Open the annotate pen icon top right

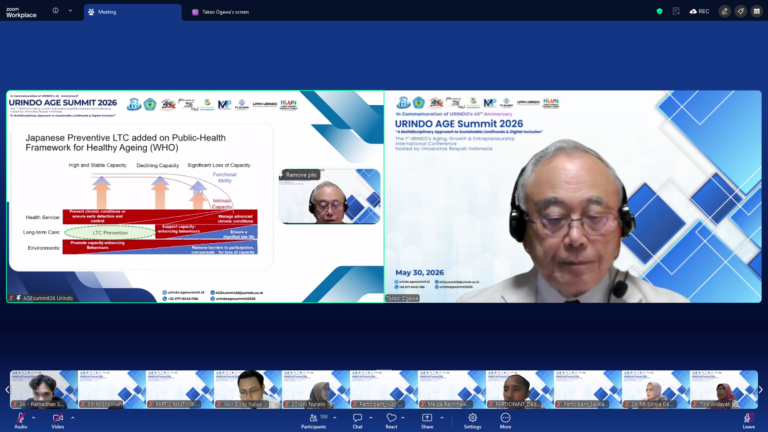click(724, 11)
